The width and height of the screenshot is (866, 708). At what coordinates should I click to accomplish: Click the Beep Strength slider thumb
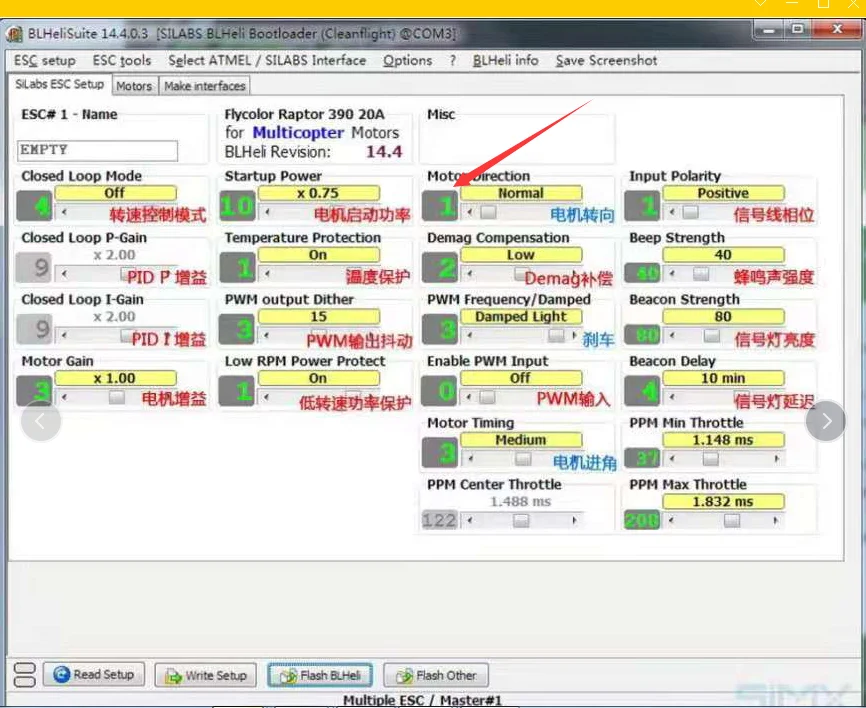(701, 273)
